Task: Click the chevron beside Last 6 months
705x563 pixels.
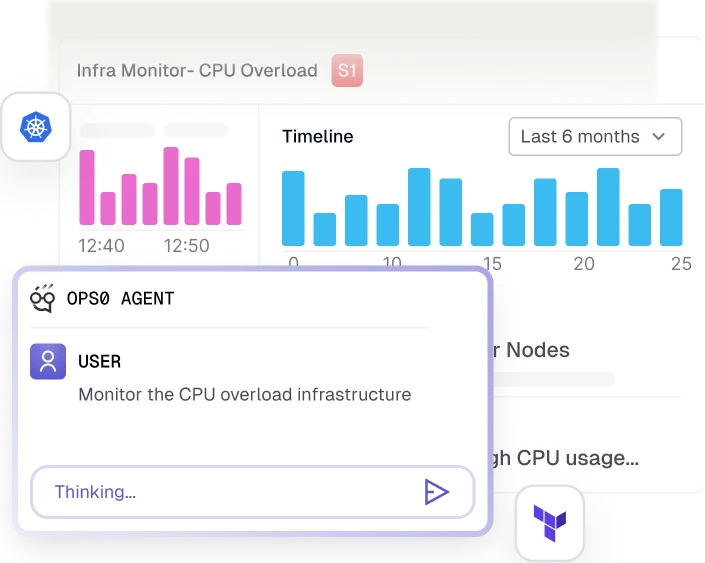Action: click(658, 137)
